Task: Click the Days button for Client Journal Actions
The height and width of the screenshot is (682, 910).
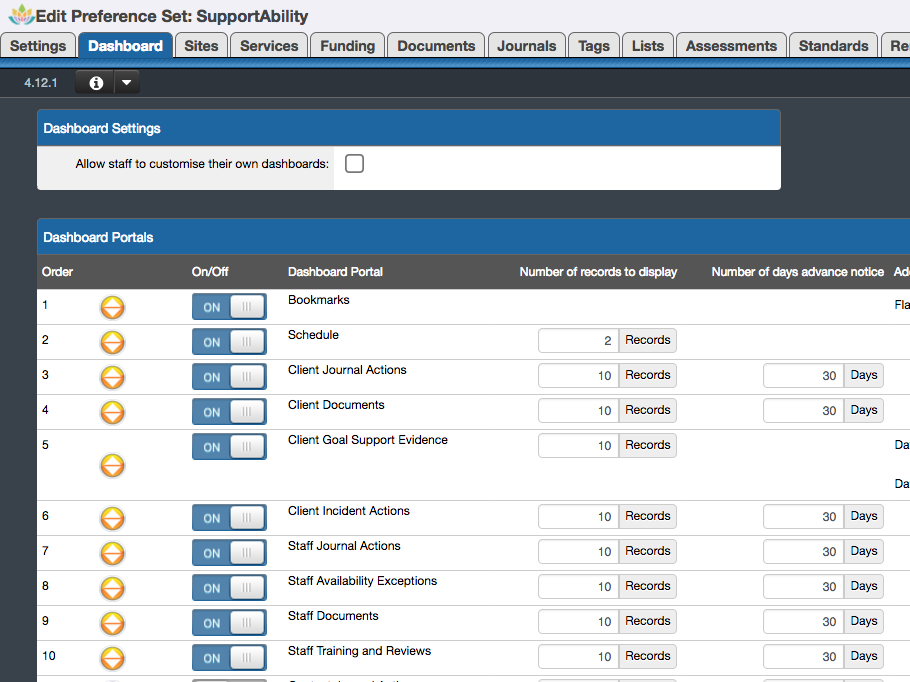Action: click(x=862, y=375)
